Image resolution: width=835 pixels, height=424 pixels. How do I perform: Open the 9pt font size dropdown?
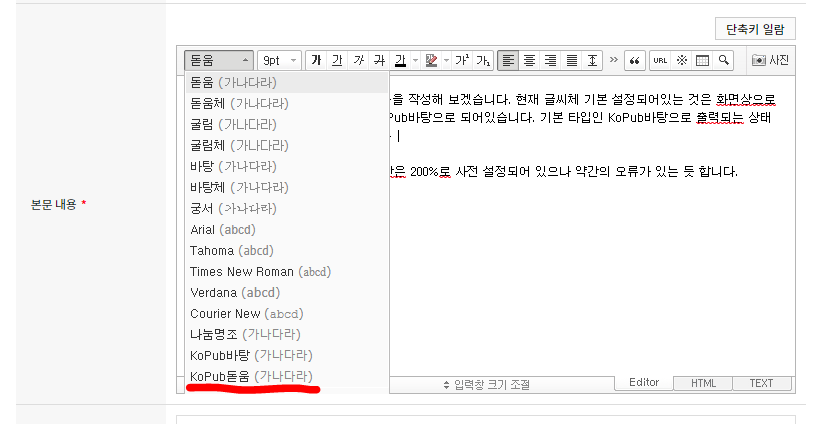tap(279, 60)
